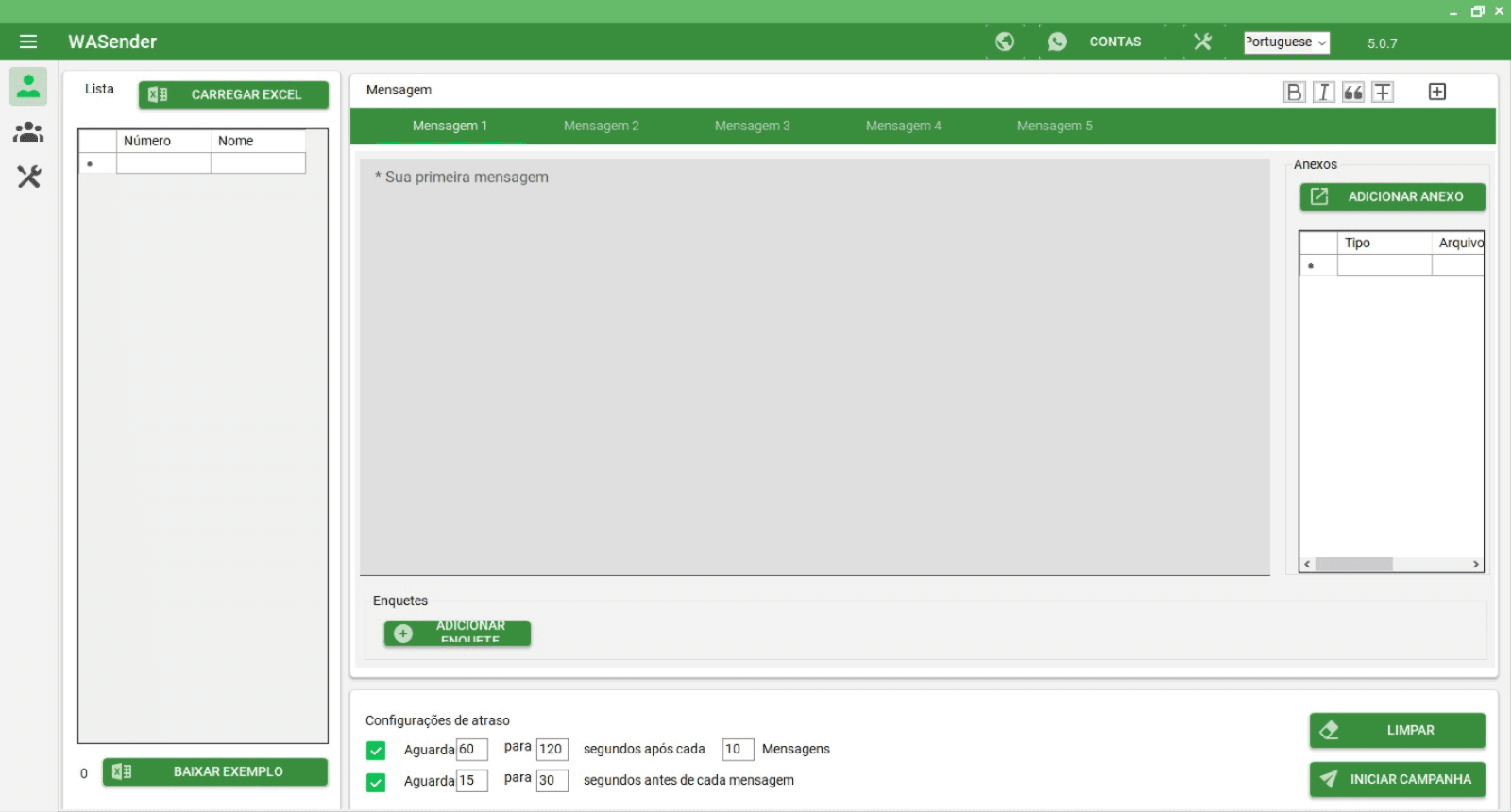Open the hamburger menu
The width and height of the screenshot is (1511, 812).
(28, 42)
